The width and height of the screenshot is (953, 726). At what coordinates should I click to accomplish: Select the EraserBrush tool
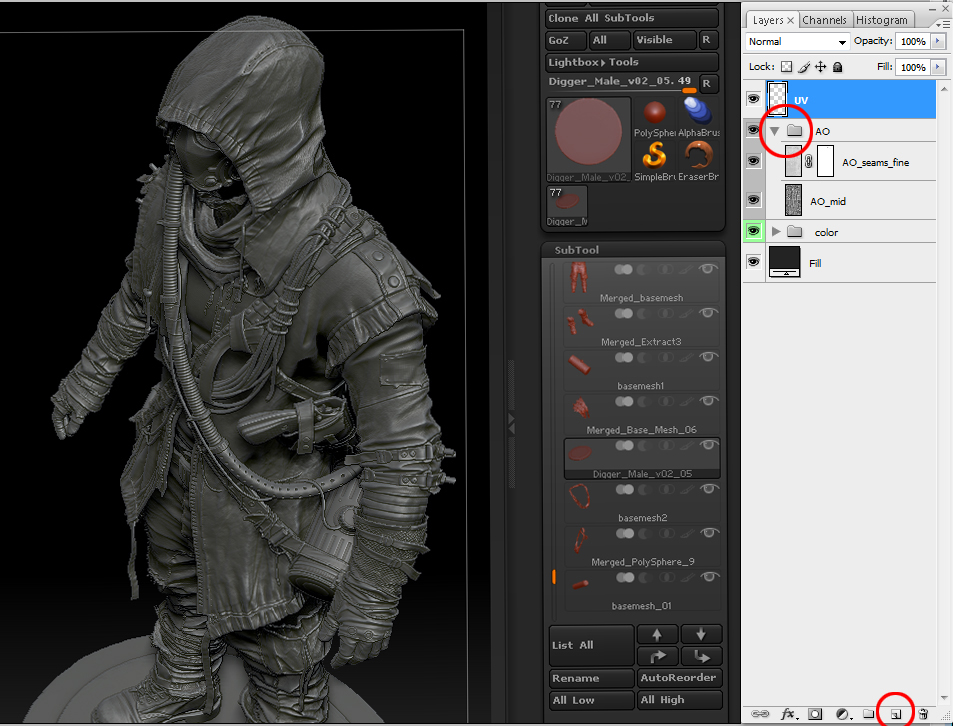point(698,162)
